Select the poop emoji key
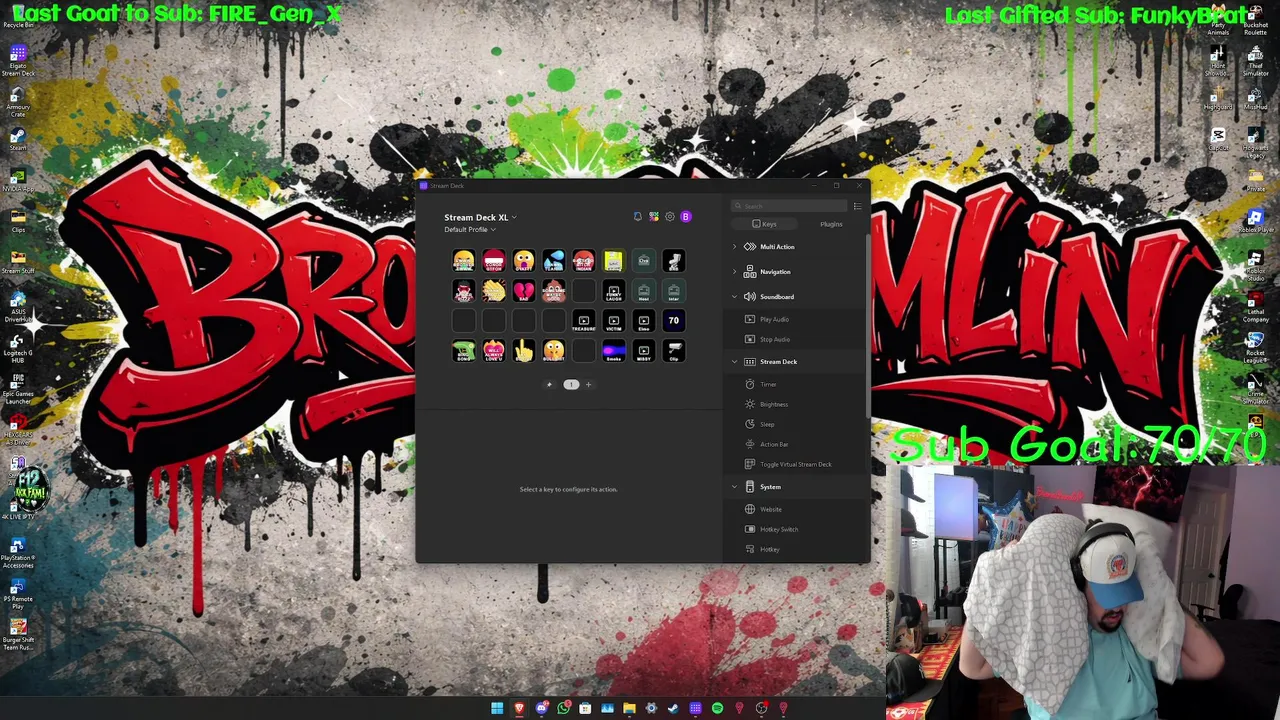The height and width of the screenshot is (720, 1280). coord(554,291)
